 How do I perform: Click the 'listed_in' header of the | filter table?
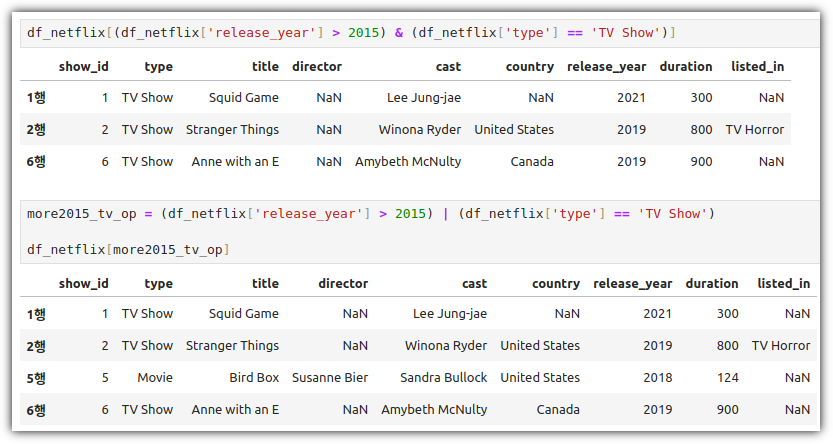point(784,284)
